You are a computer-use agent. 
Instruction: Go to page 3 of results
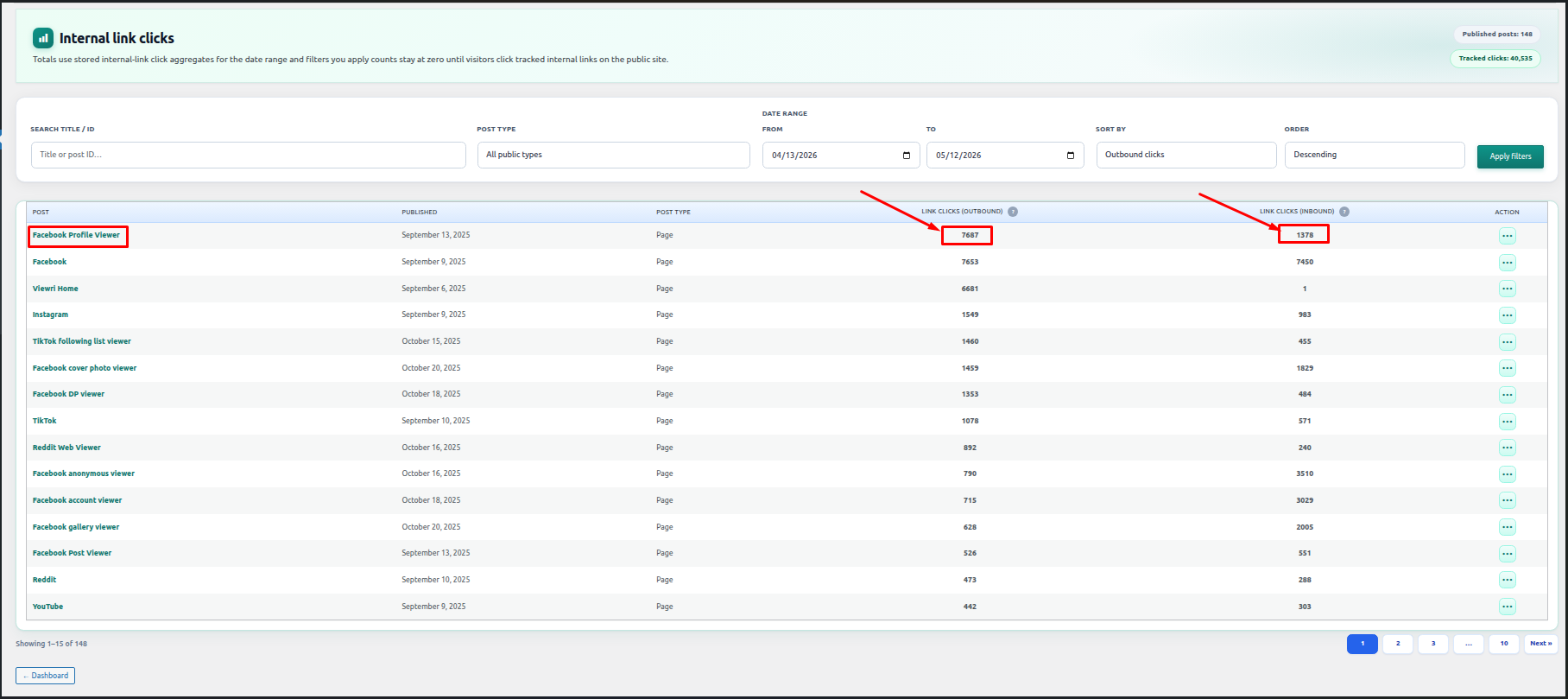click(1433, 644)
